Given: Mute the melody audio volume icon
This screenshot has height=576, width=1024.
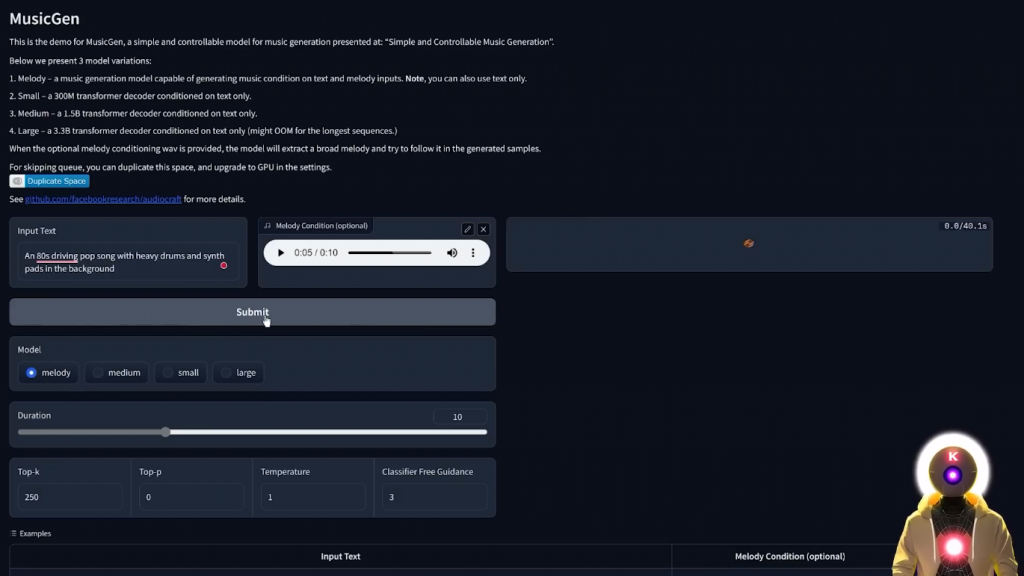Looking at the screenshot, I should pos(452,253).
